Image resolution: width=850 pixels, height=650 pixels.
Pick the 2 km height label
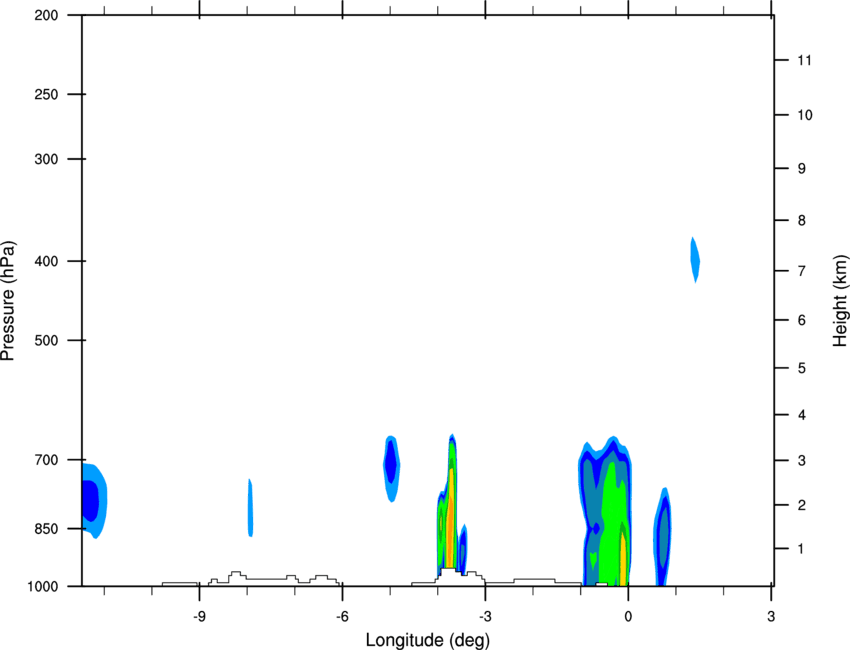802,505
